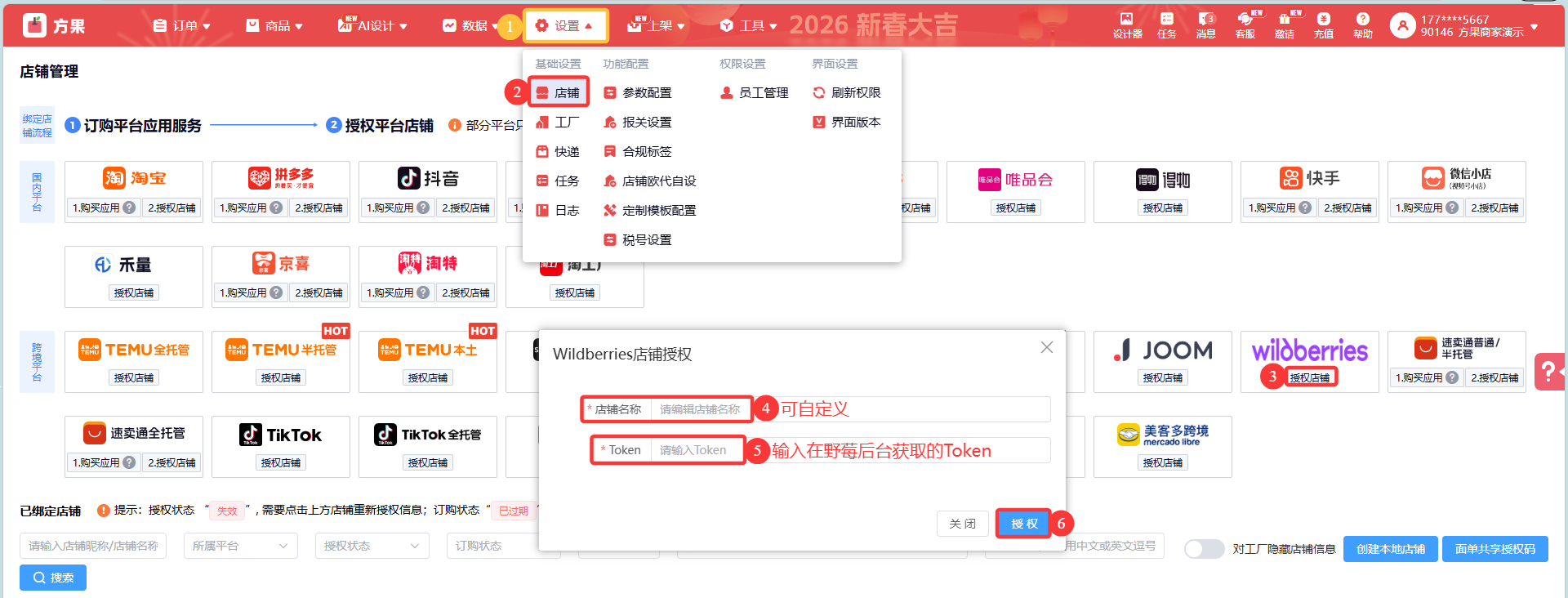Select 店铺欧代自设 menu item

650,181
